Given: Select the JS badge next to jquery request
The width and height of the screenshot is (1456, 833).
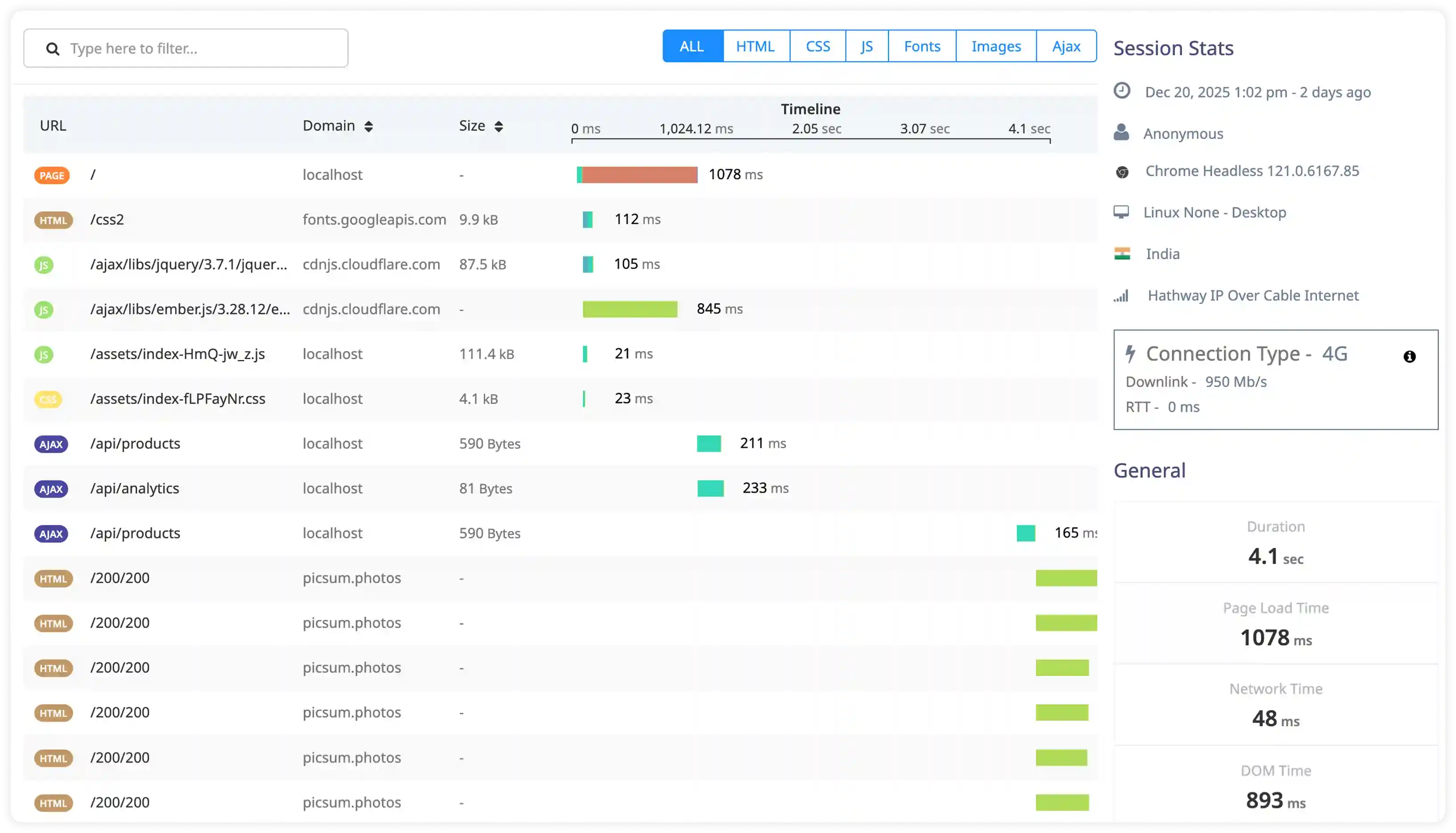Looking at the screenshot, I should 44,264.
